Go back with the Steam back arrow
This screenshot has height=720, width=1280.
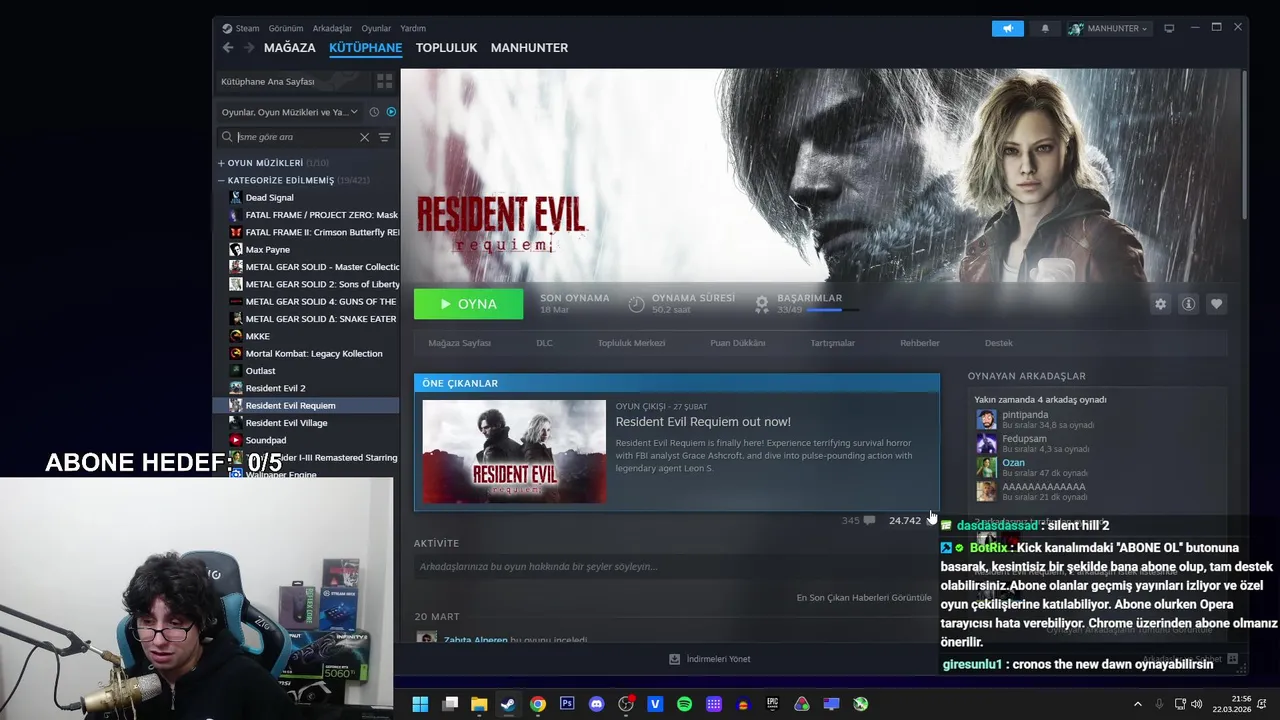pos(228,47)
